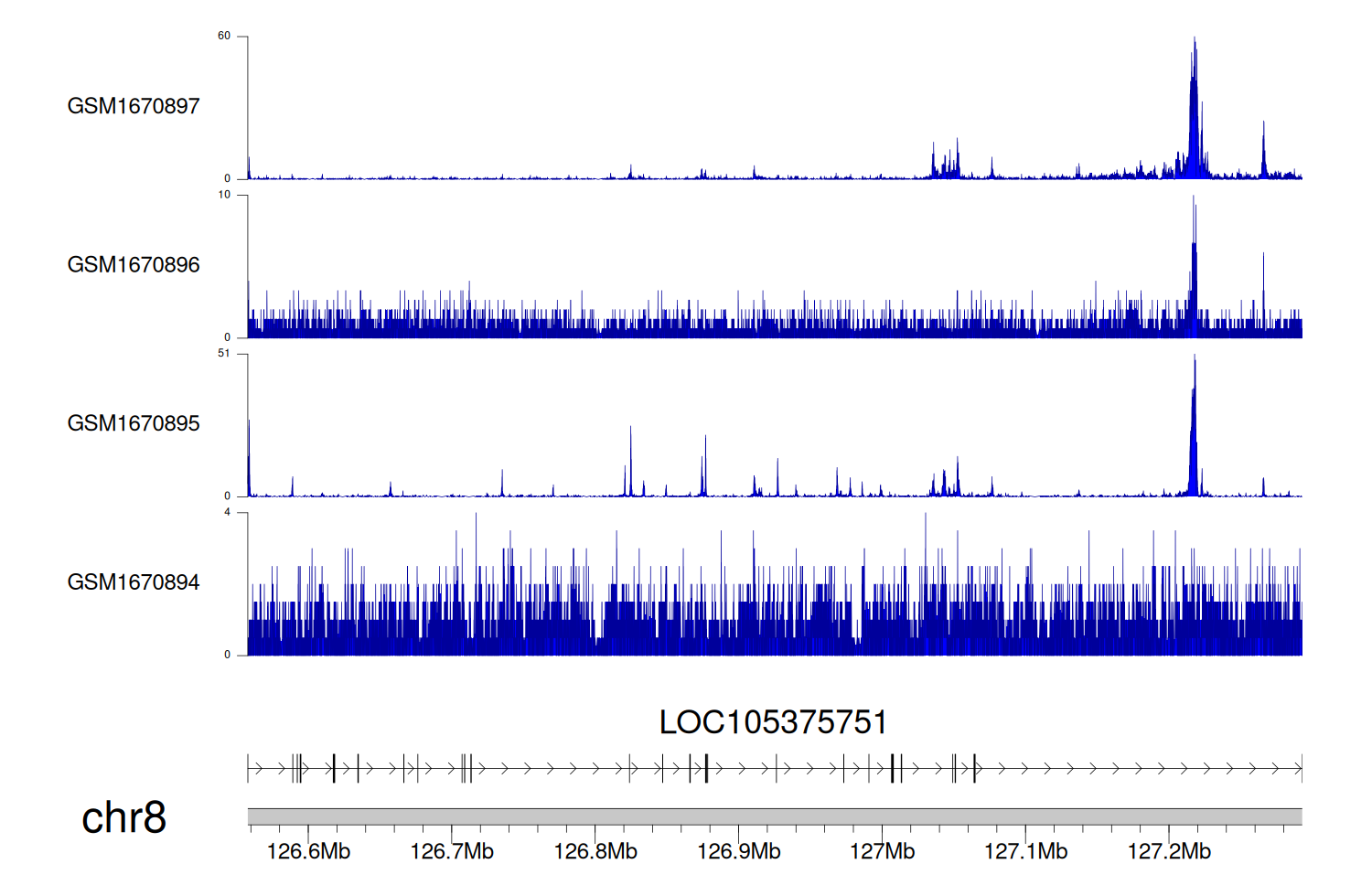Click the 127Mb coordinate label
The image size is (1372, 896).
[x=882, y=851]
